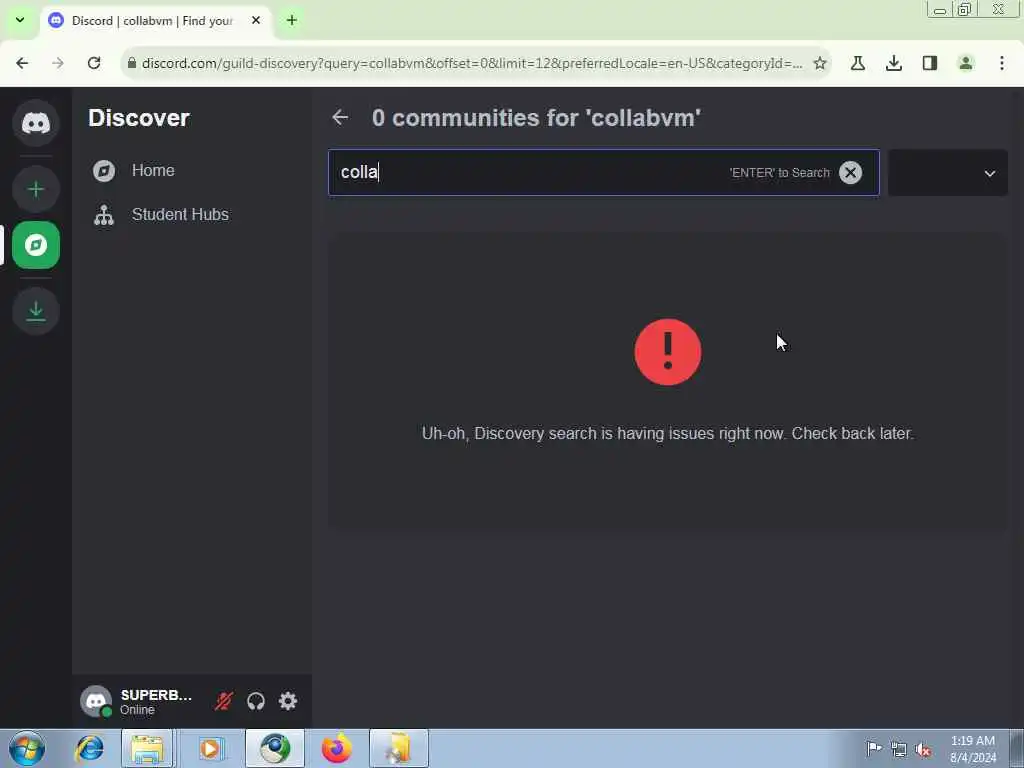Viewport: 1024px width, 768px height.
Task: Click muted volume speaker tray icon
Action: 923,749
